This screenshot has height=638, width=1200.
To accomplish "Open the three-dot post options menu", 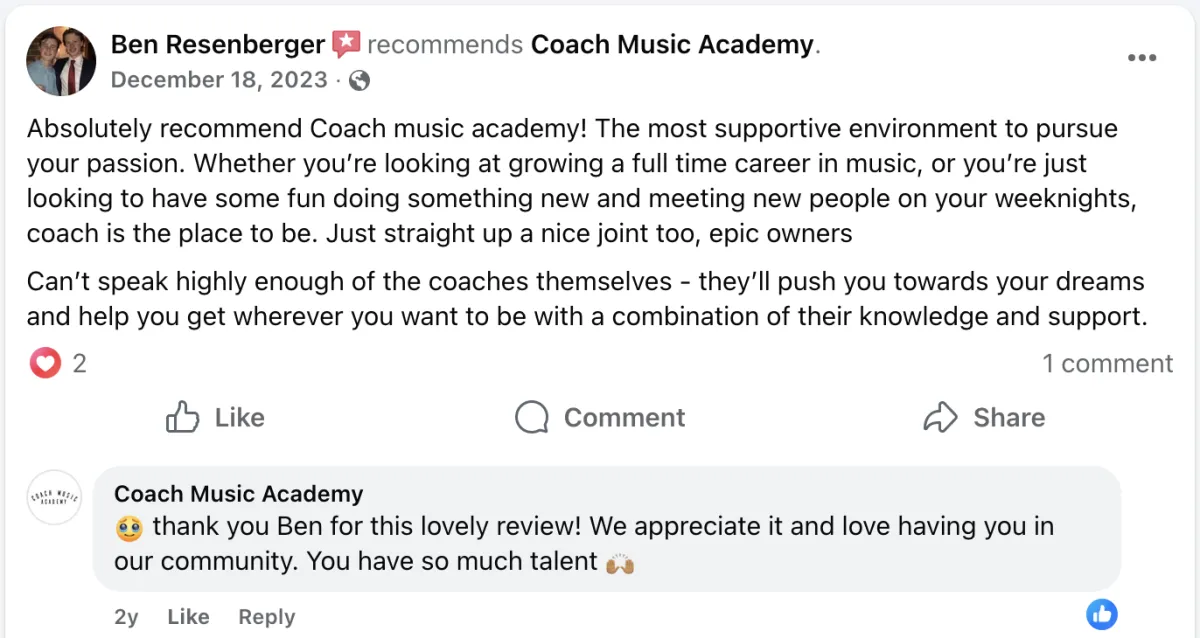I will coord(1141,58).
